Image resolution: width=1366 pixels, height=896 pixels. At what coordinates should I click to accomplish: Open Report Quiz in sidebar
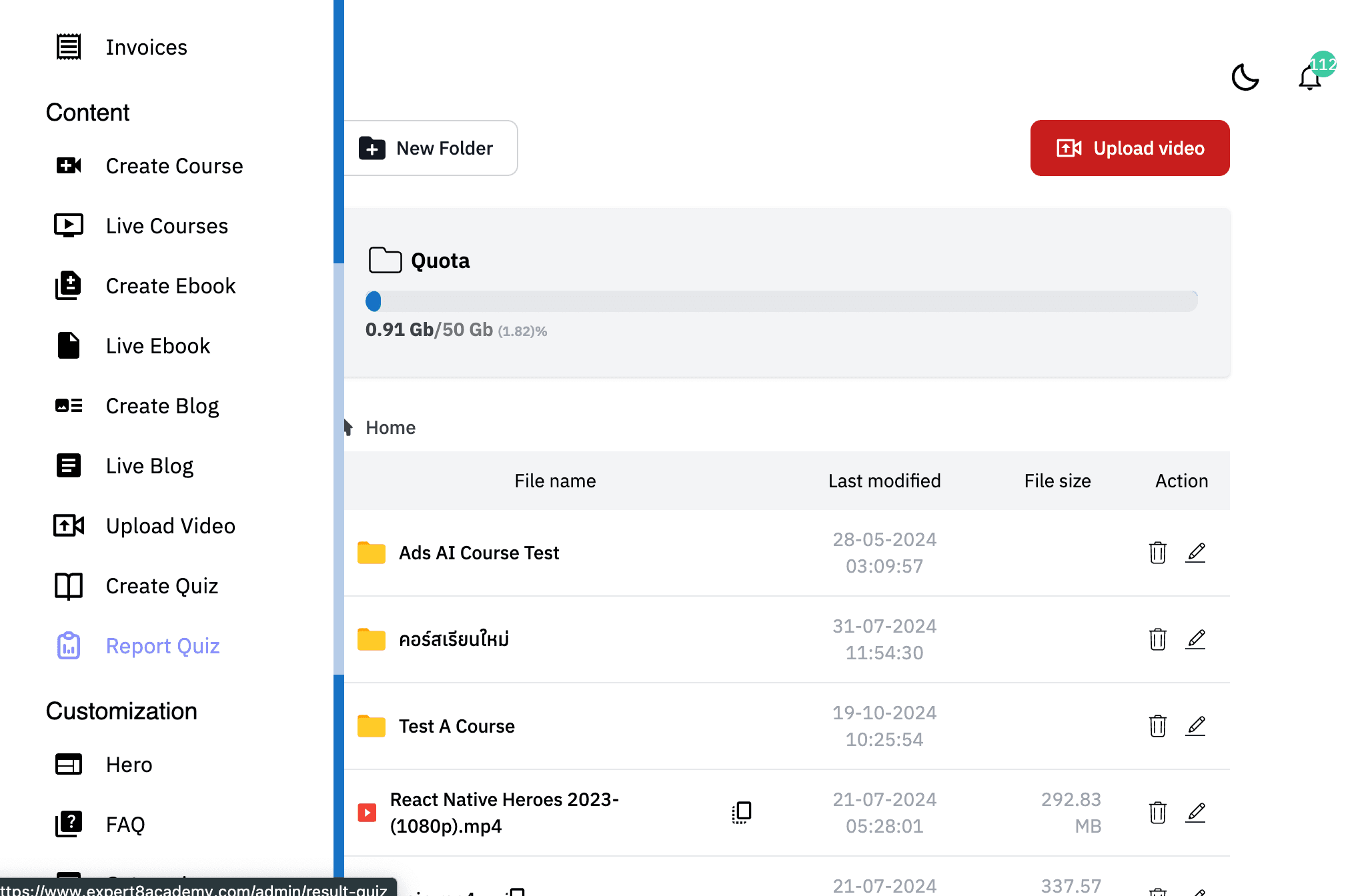[162, 646]
